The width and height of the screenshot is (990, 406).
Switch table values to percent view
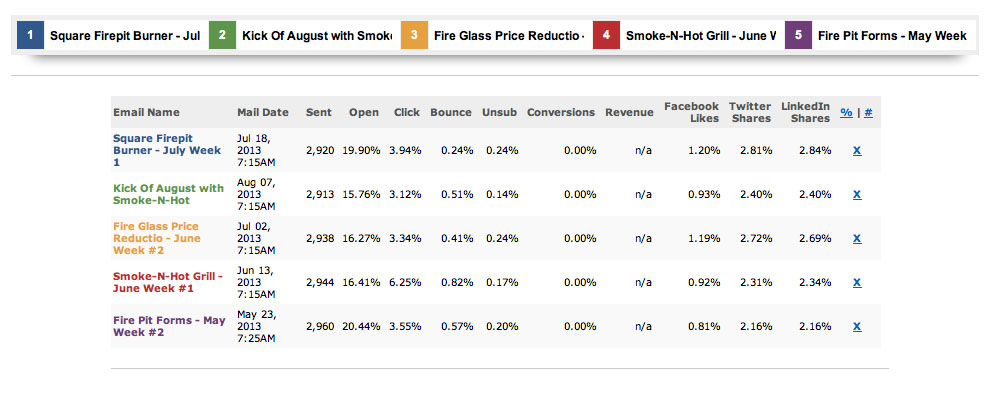coord(846,112)
